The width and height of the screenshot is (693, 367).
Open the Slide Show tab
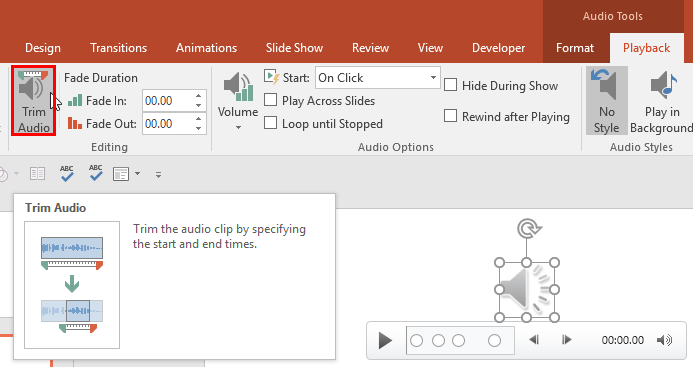coord(294,48)
